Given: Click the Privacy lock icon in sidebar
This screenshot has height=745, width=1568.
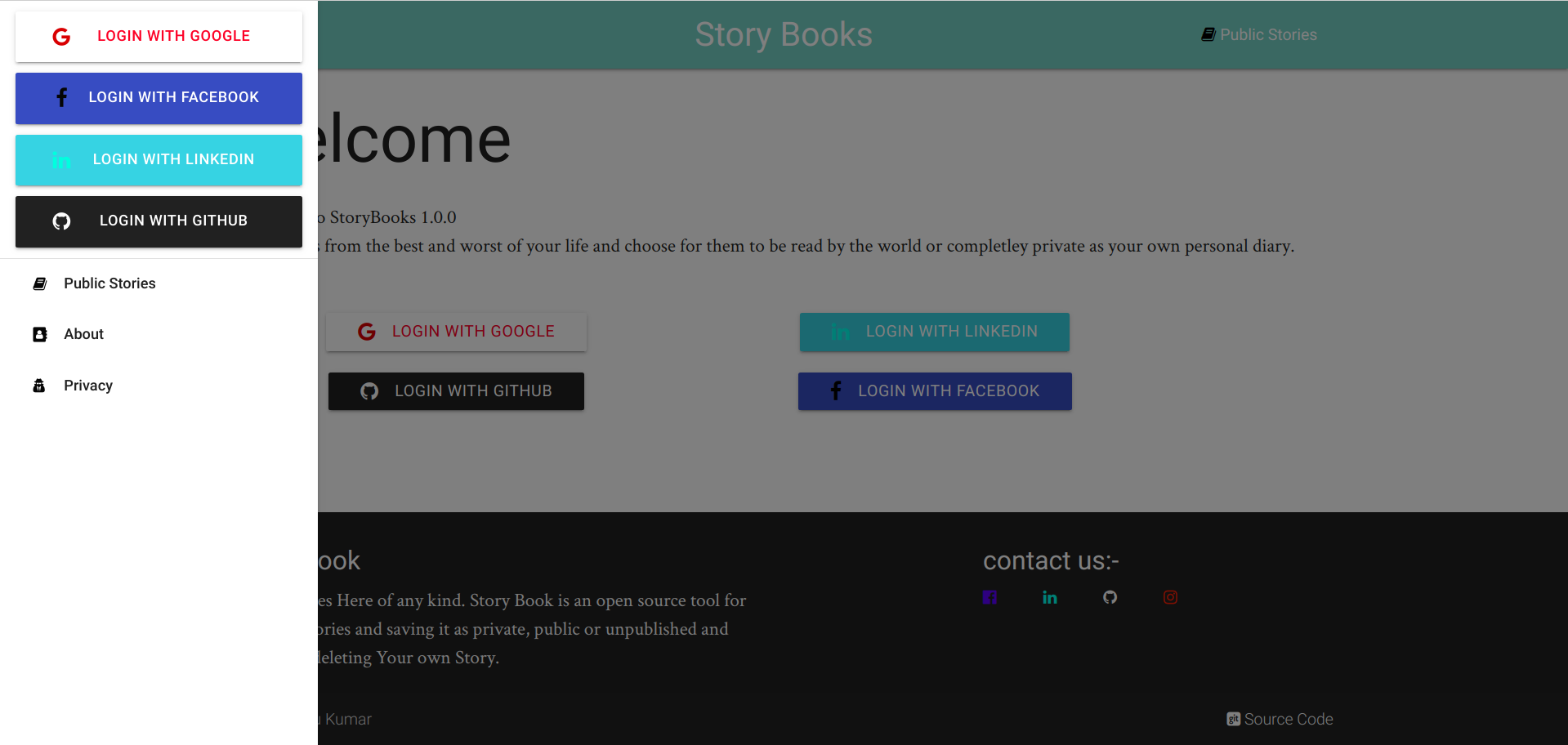Looking at the screenshot, I should click(39, 386).
